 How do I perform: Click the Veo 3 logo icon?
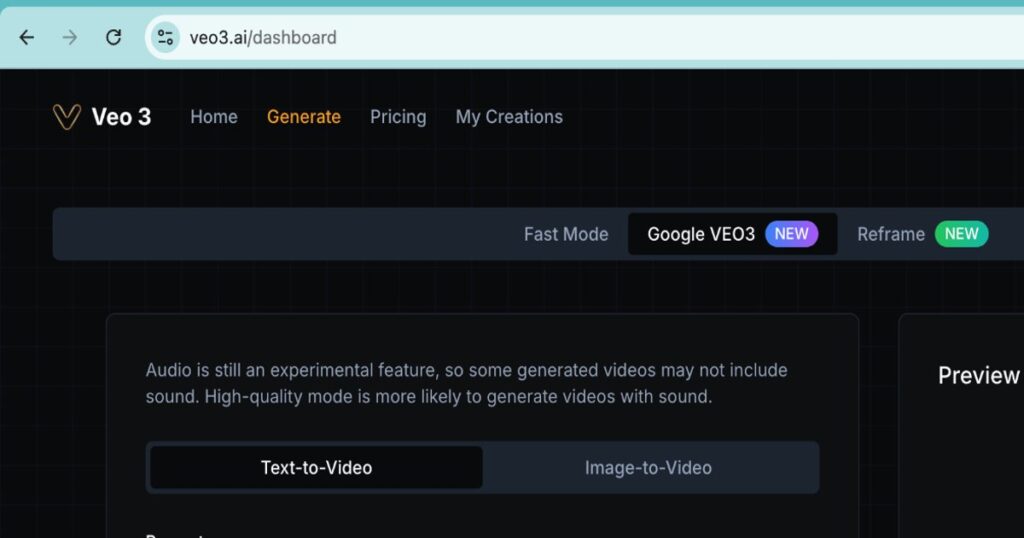[x=67, y=117]
